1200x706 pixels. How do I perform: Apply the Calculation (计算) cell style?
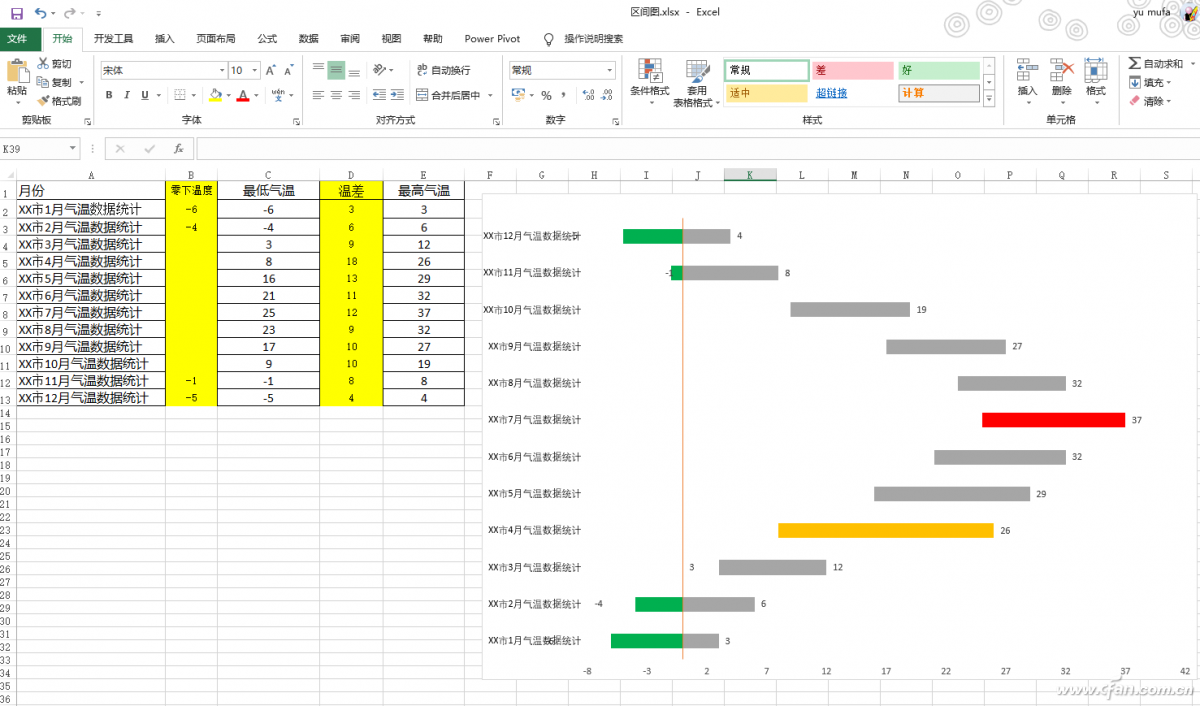939,93
